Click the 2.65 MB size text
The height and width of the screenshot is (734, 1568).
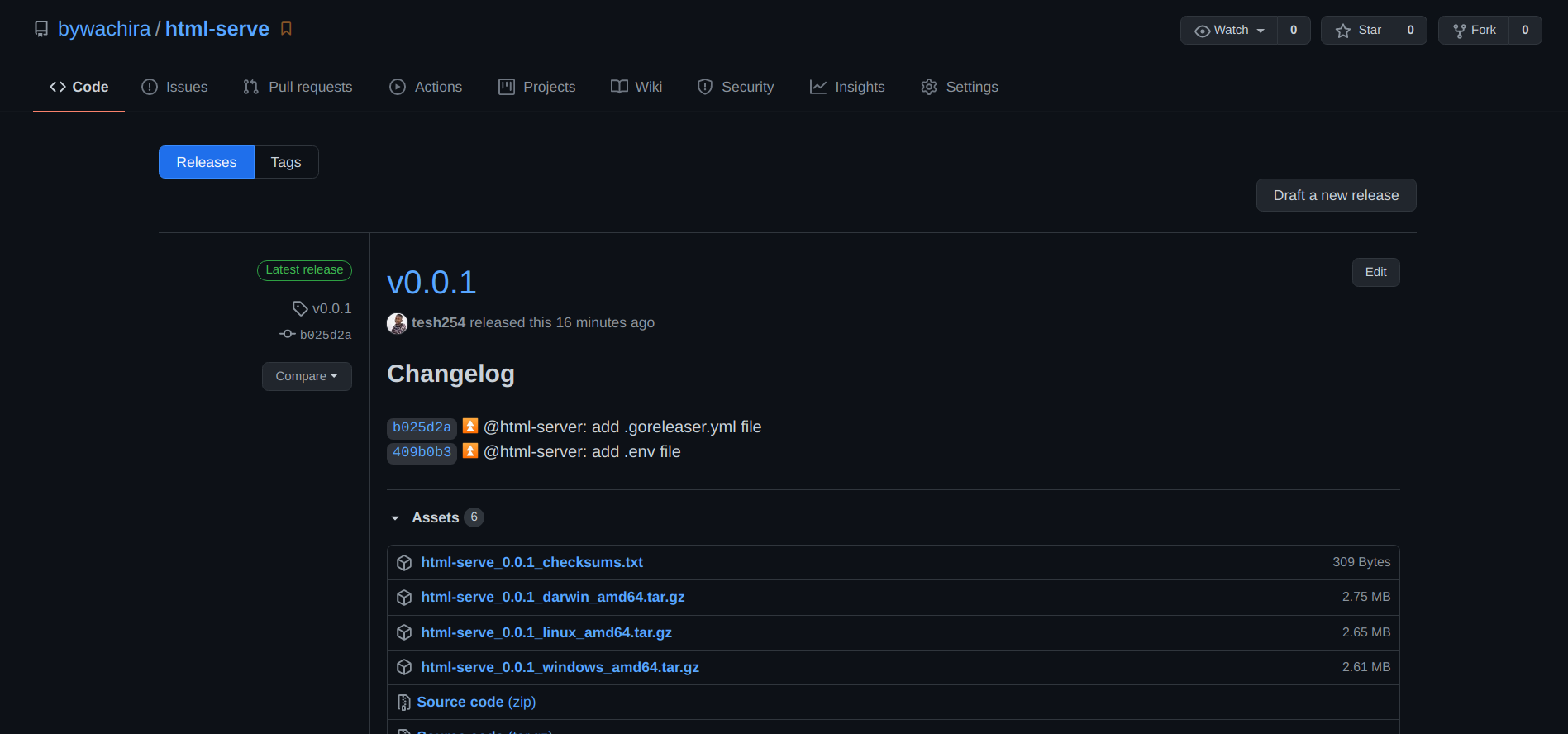point(1366,632)
